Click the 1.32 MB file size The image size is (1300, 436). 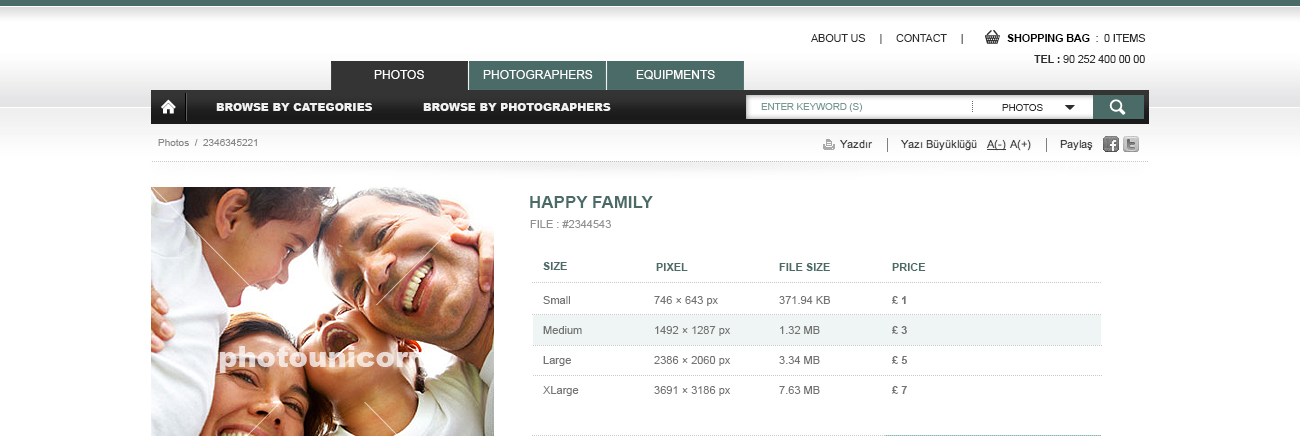pyautogui.click(x=799, y=330)
